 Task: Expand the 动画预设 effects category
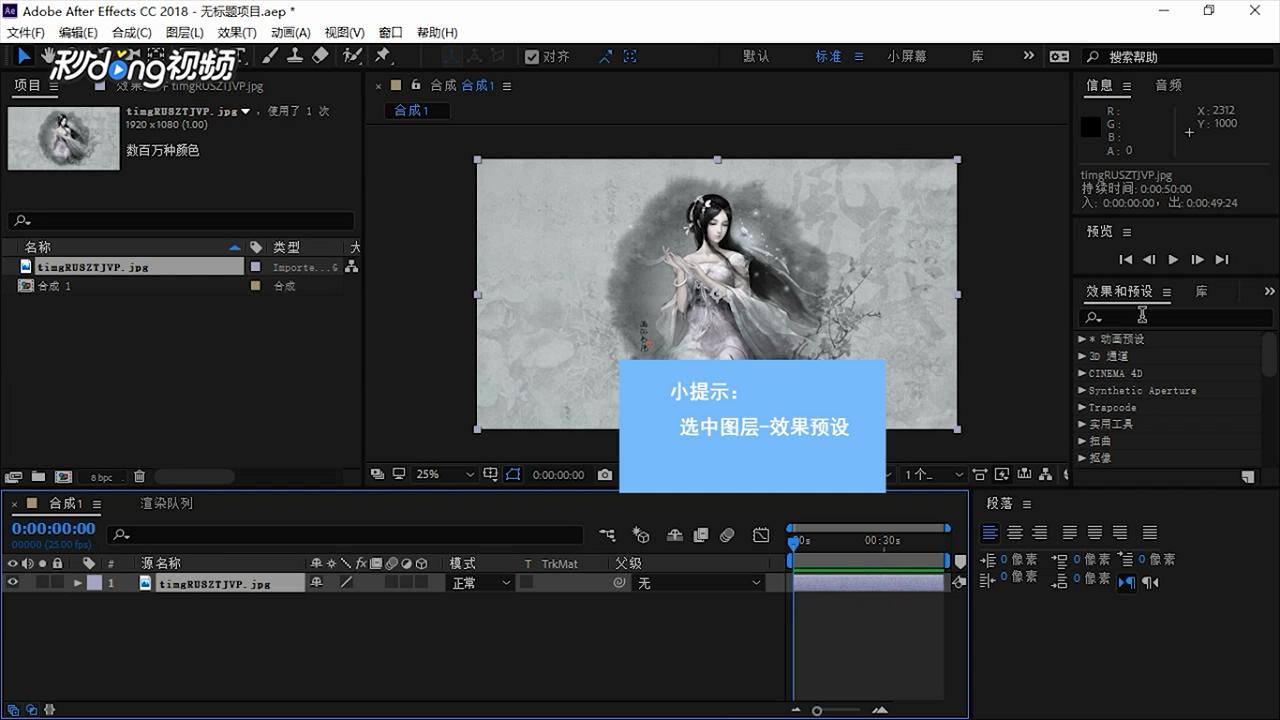[x=1082, y=339]
